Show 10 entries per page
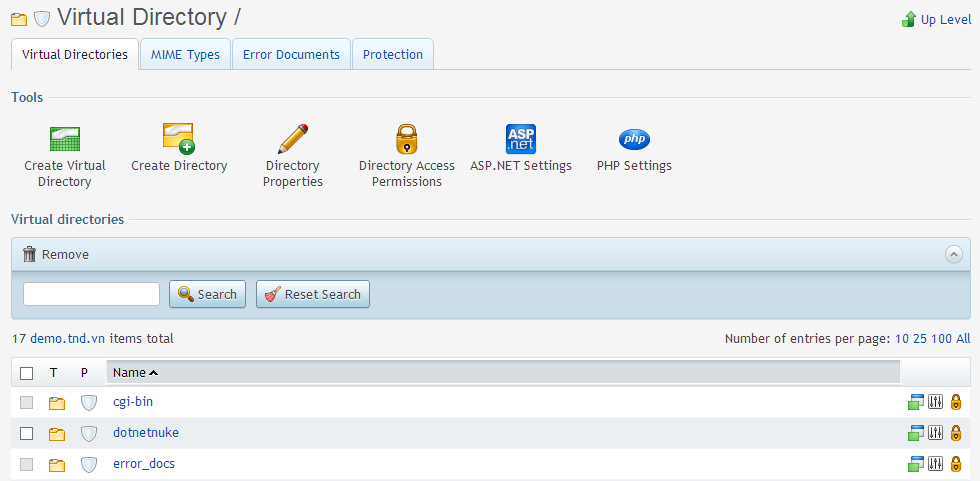 pyautogui.click(x=902, y=339)
